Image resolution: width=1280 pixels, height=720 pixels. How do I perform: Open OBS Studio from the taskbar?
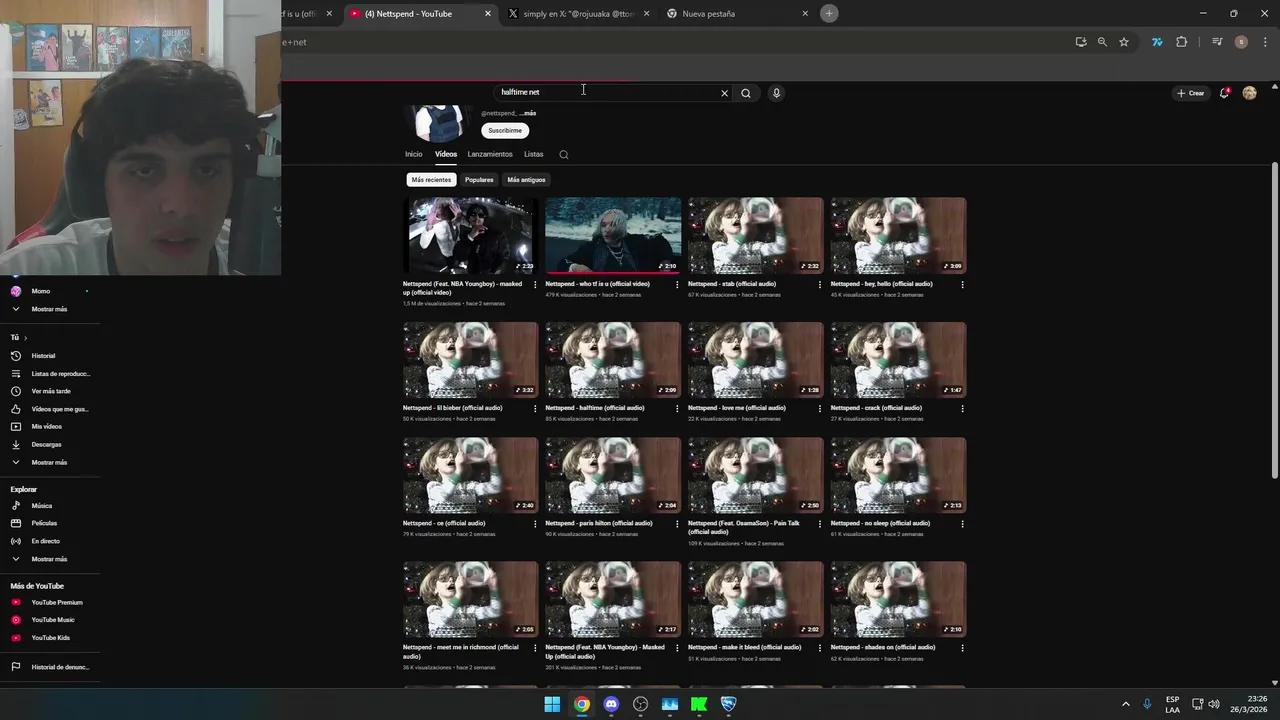(640, 704)
